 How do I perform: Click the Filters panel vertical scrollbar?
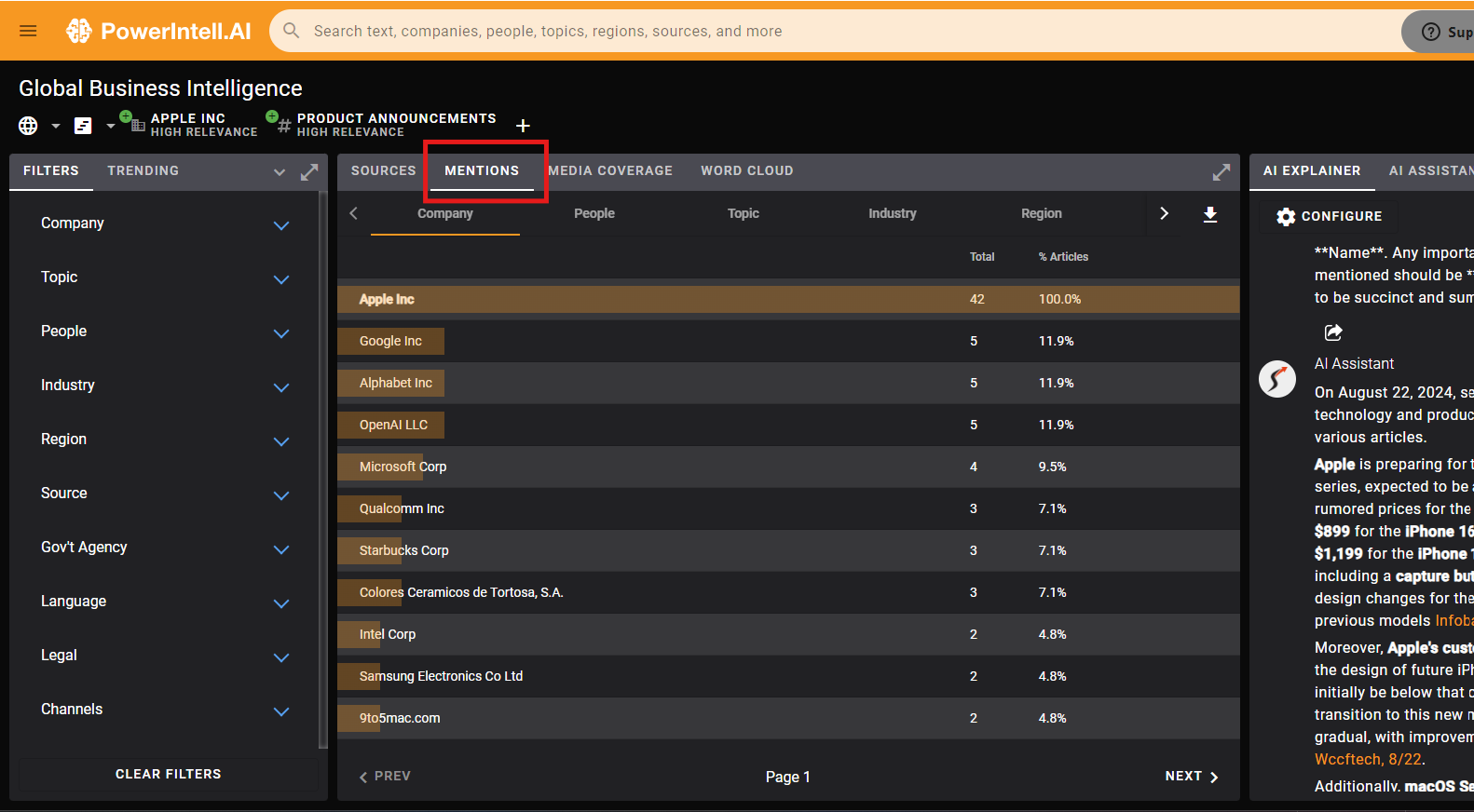322,470
